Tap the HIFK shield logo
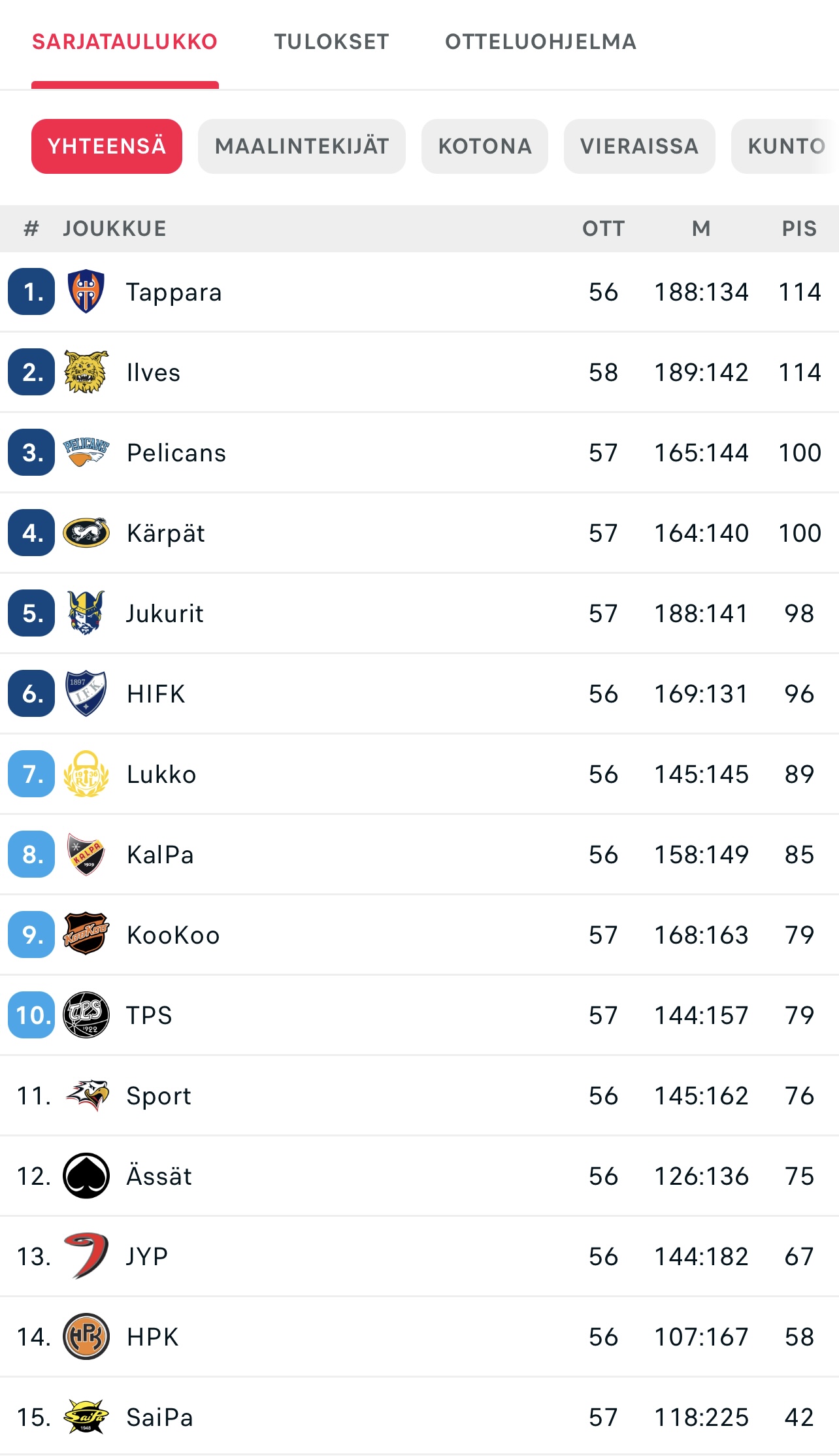Image resolution: width=839 pixels, height=1456 pixels. coord(86,693)
